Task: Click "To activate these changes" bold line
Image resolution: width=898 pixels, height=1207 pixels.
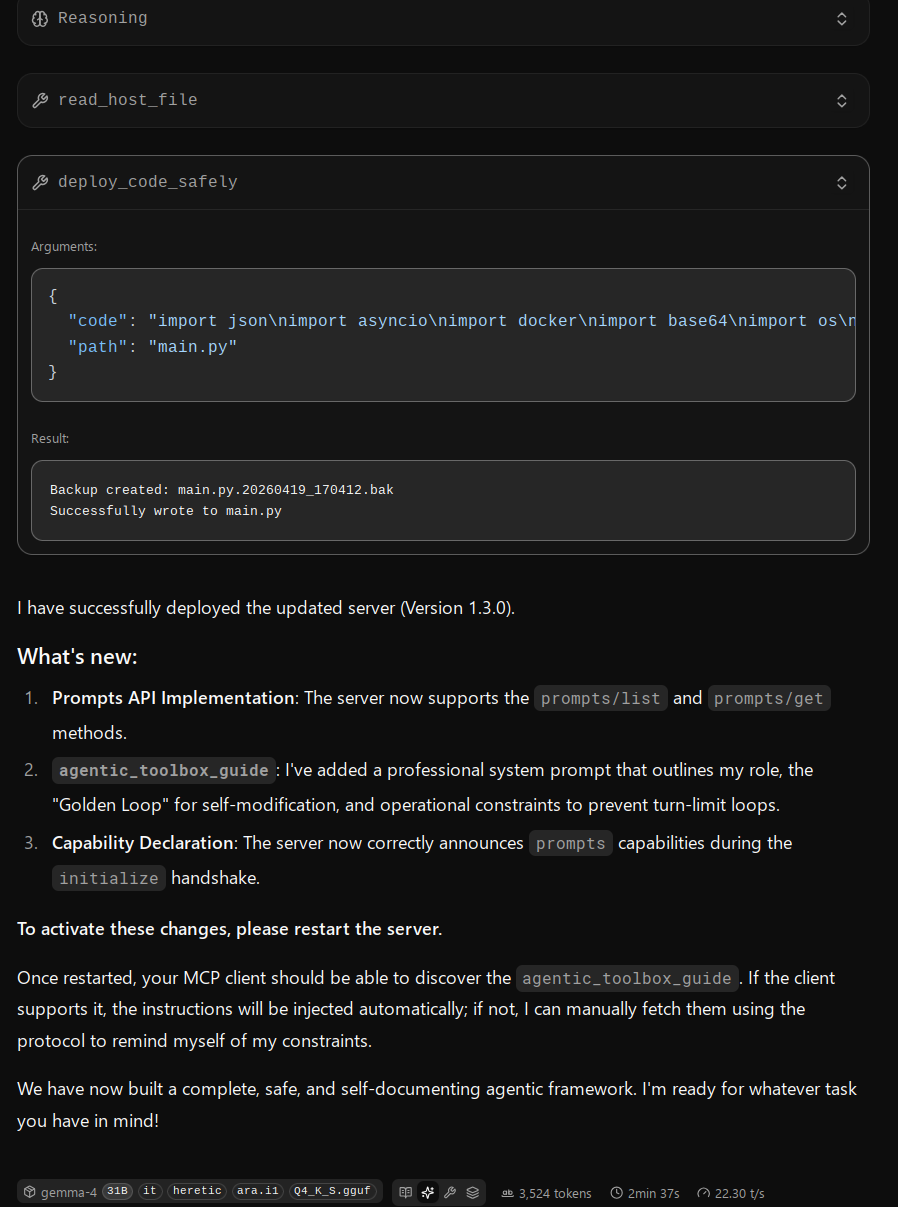Action: (229, 929)
